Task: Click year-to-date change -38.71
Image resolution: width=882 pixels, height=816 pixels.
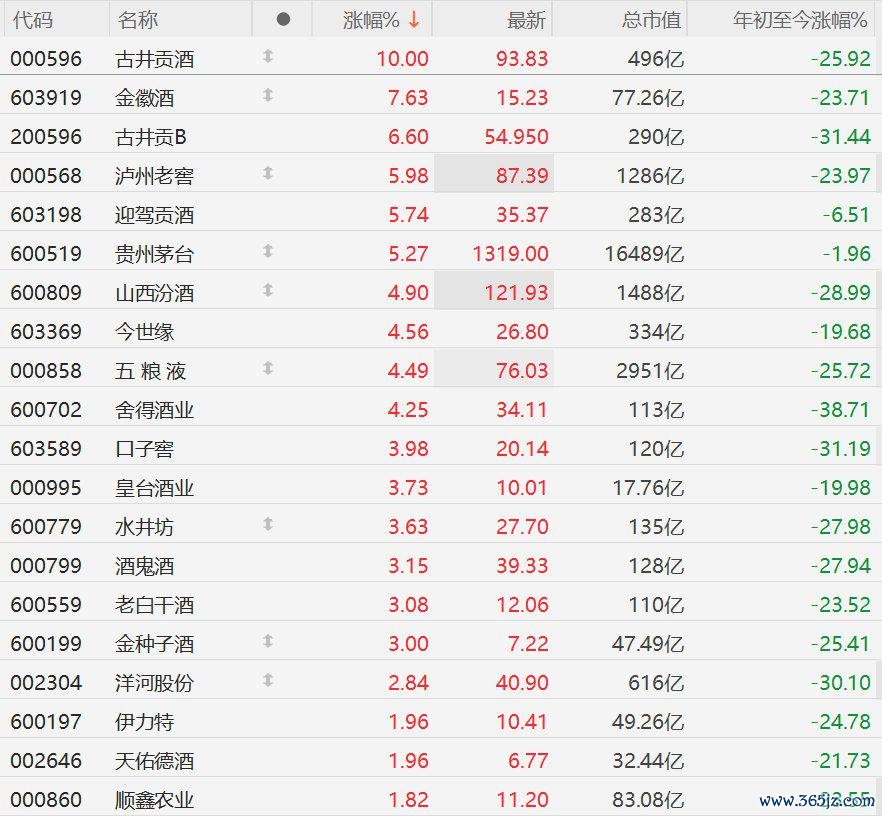Action: coord(840,410)
